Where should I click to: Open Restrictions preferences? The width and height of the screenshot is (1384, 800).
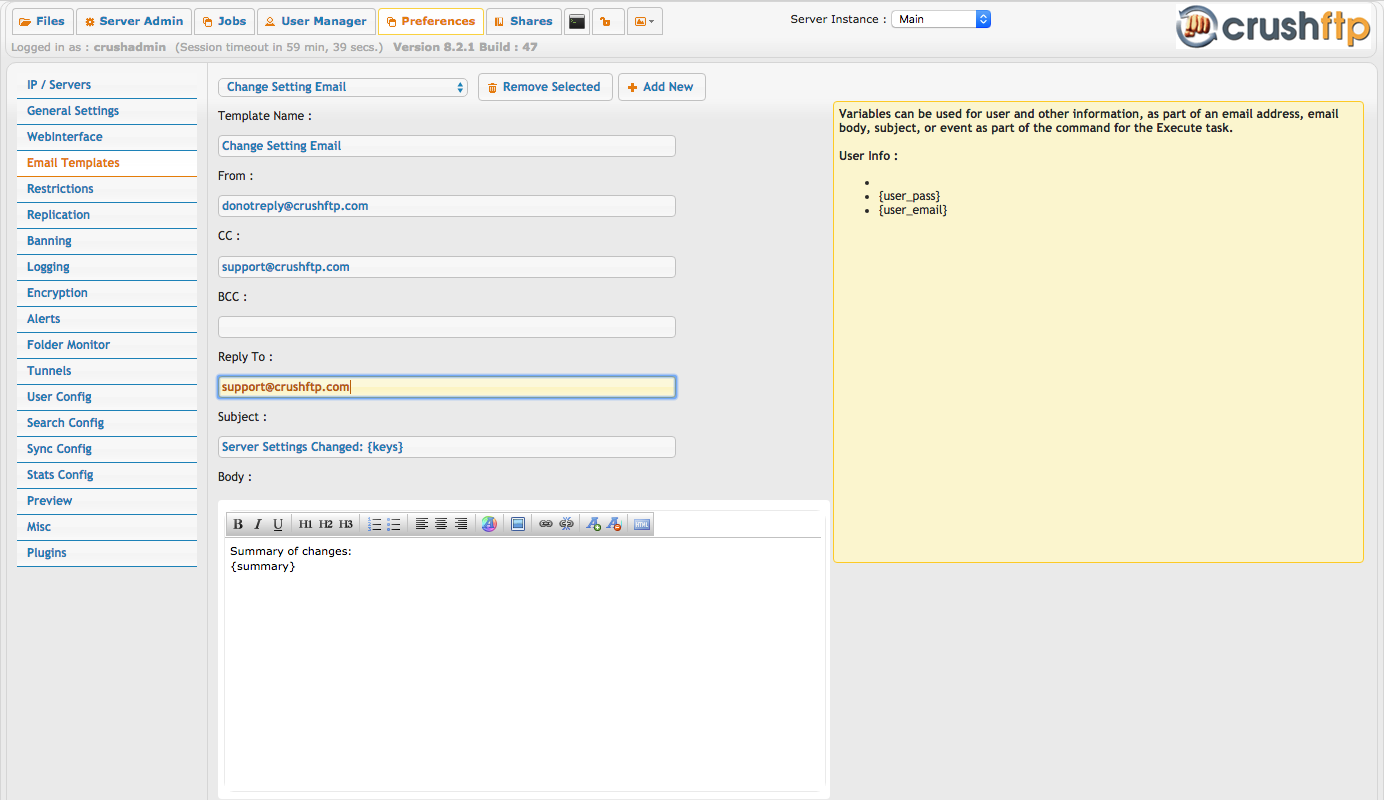[107, 189]
